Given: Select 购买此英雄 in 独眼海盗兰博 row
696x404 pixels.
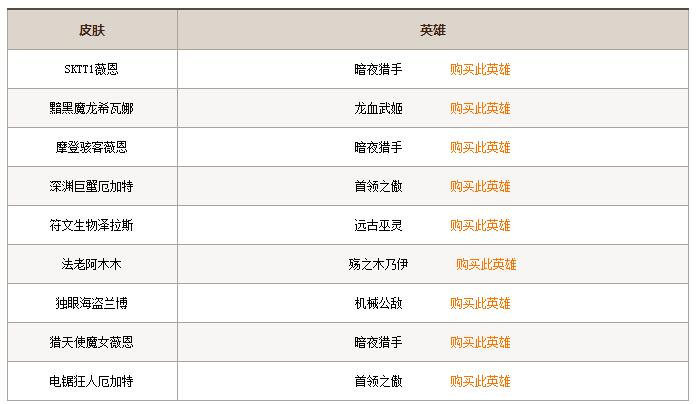Looking at the screenshot, I should click(480, 303).
